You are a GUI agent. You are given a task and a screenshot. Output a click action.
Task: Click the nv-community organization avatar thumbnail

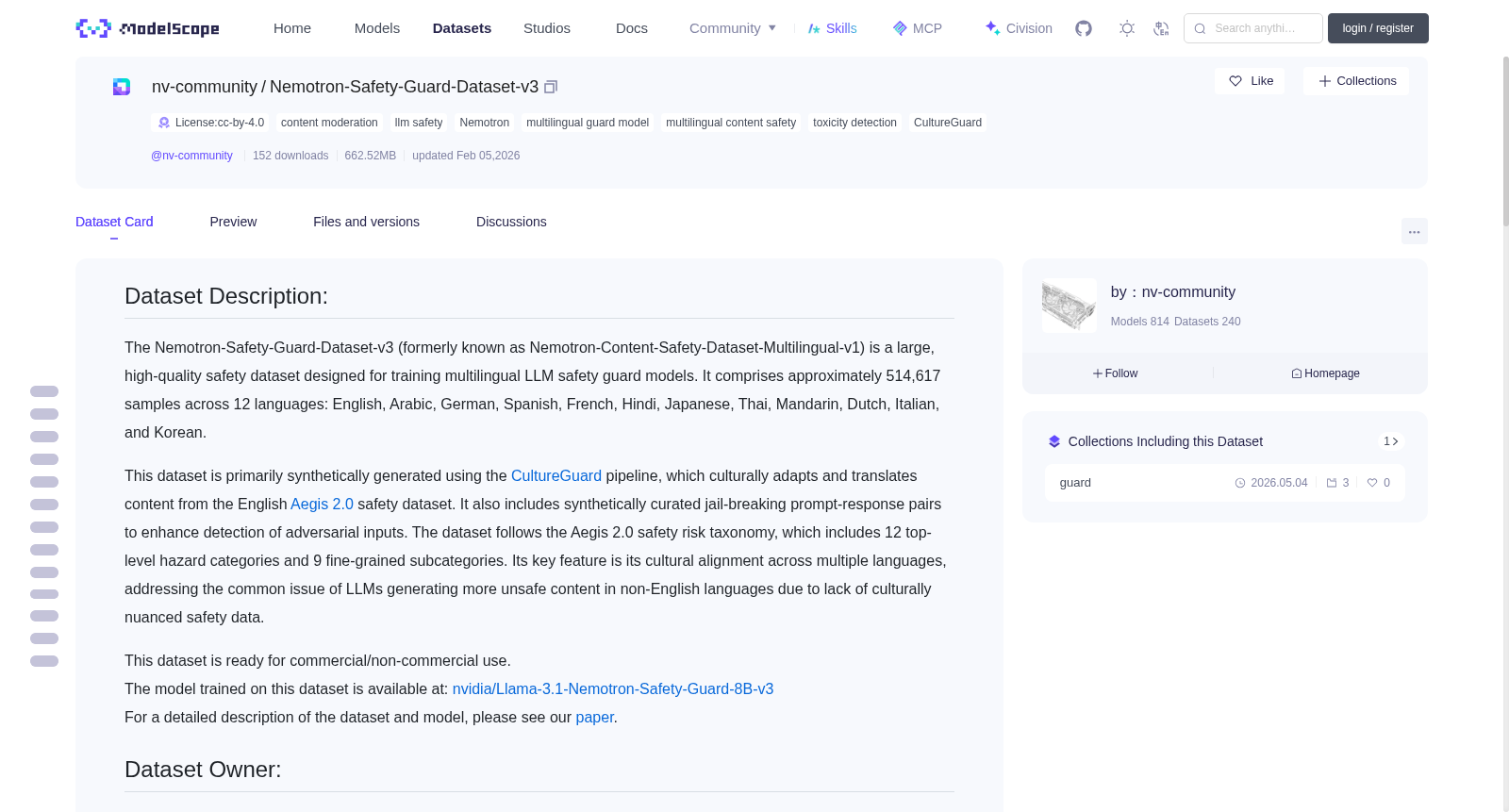1070,306
